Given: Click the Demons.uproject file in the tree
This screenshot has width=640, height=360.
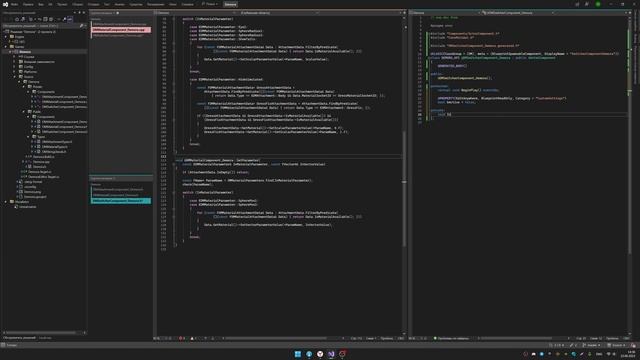Looking at the screenshot, I should pyautogui.click(x=36, y=197).
